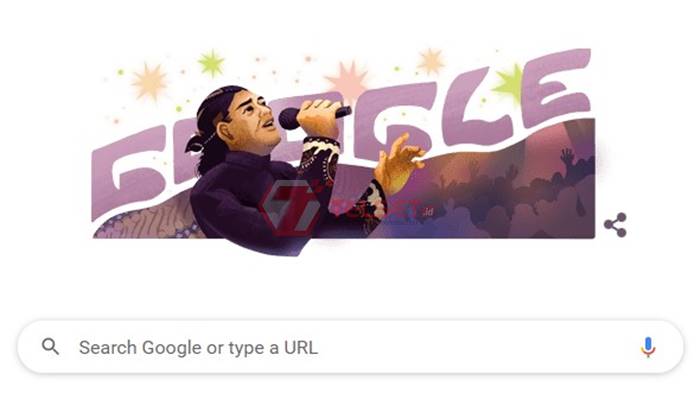Open the Google doodle of the singer
Viewport: 700px width, 405px height.
pyautogui.click(x=343, y=152)
